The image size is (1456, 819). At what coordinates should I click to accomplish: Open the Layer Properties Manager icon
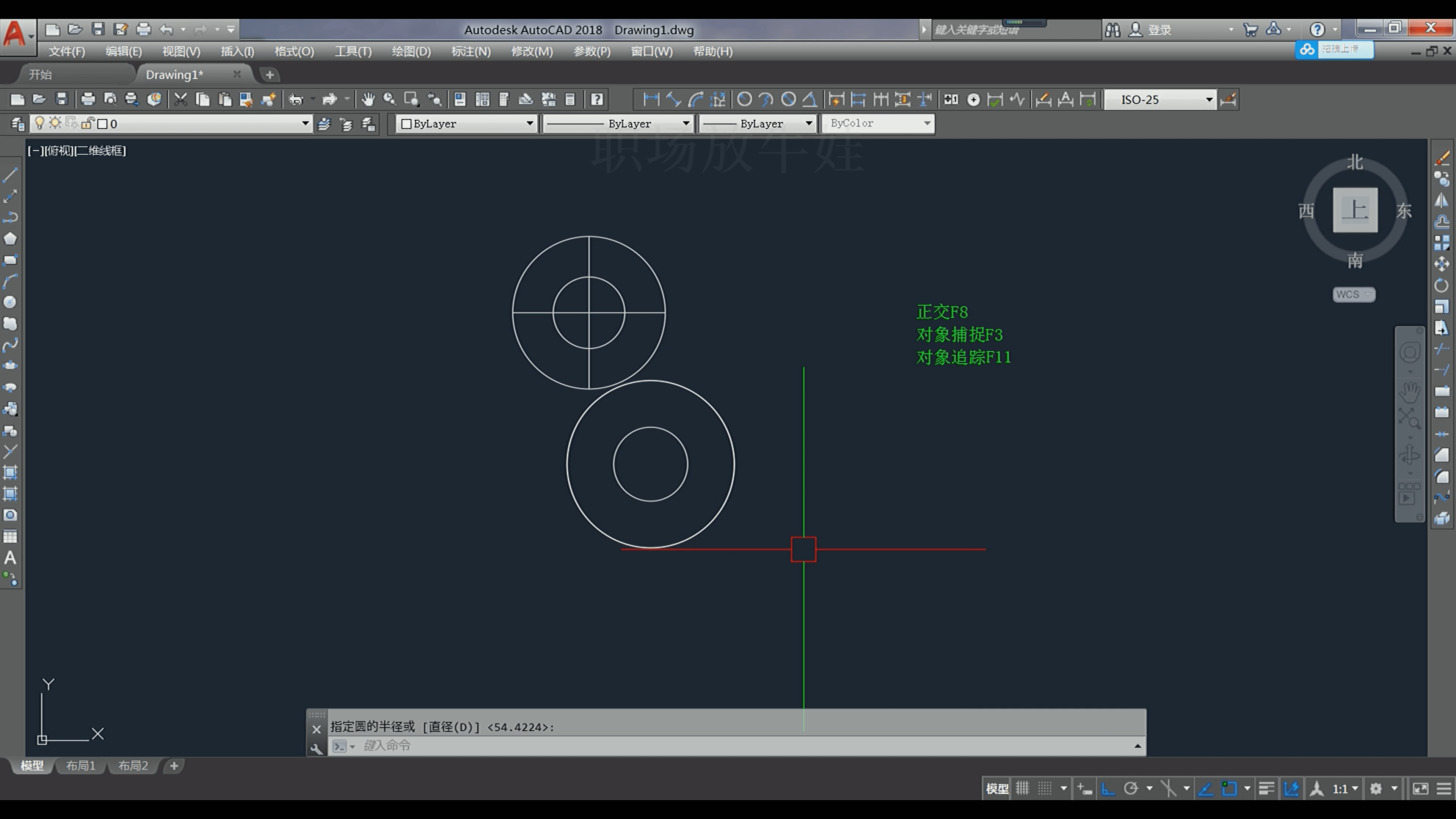(x=17, y=124)
